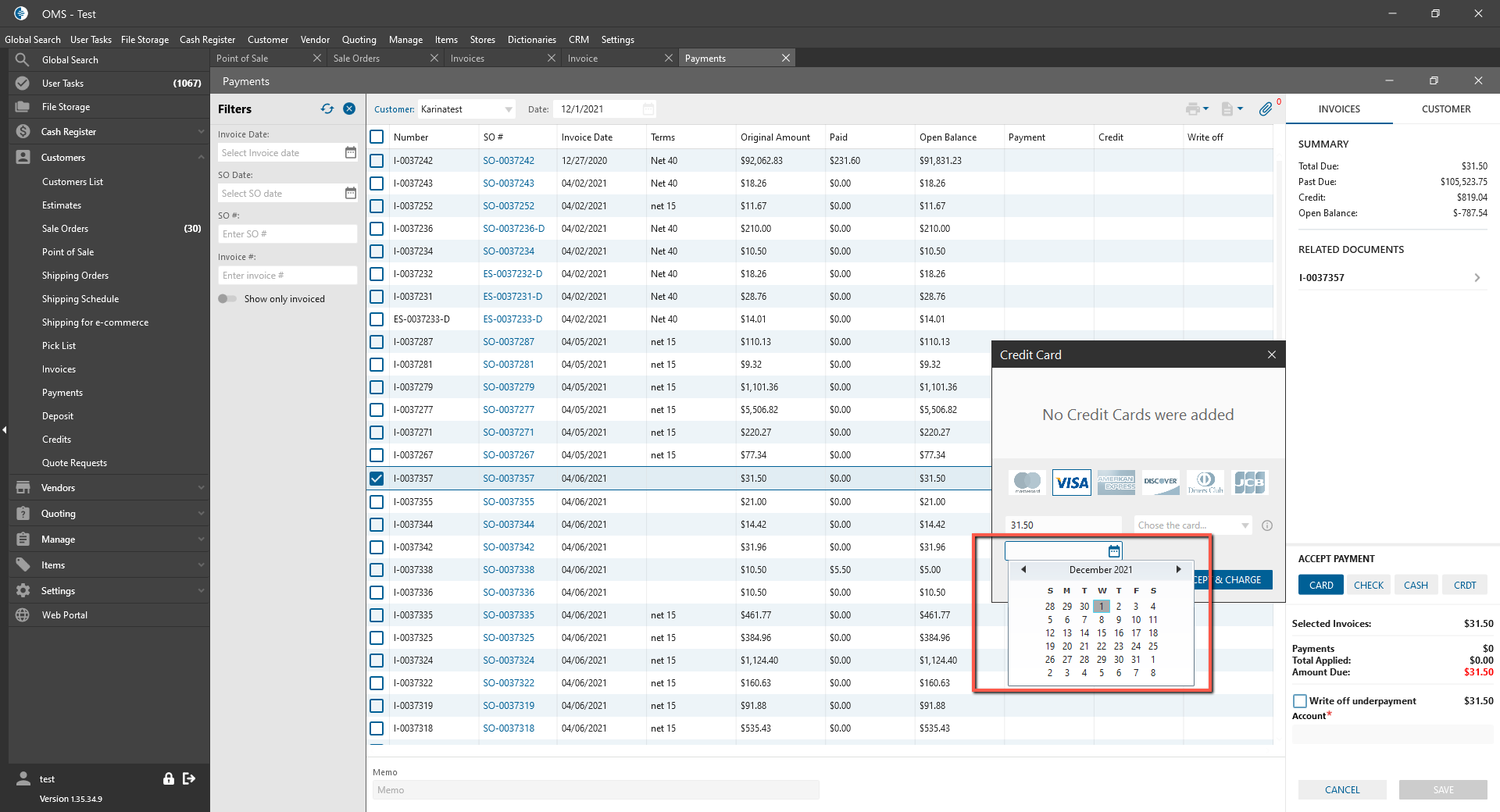This screenshot has width=1500, height=812.
Task: Clear filters with the blue X icon
Action: pos(349,109)
